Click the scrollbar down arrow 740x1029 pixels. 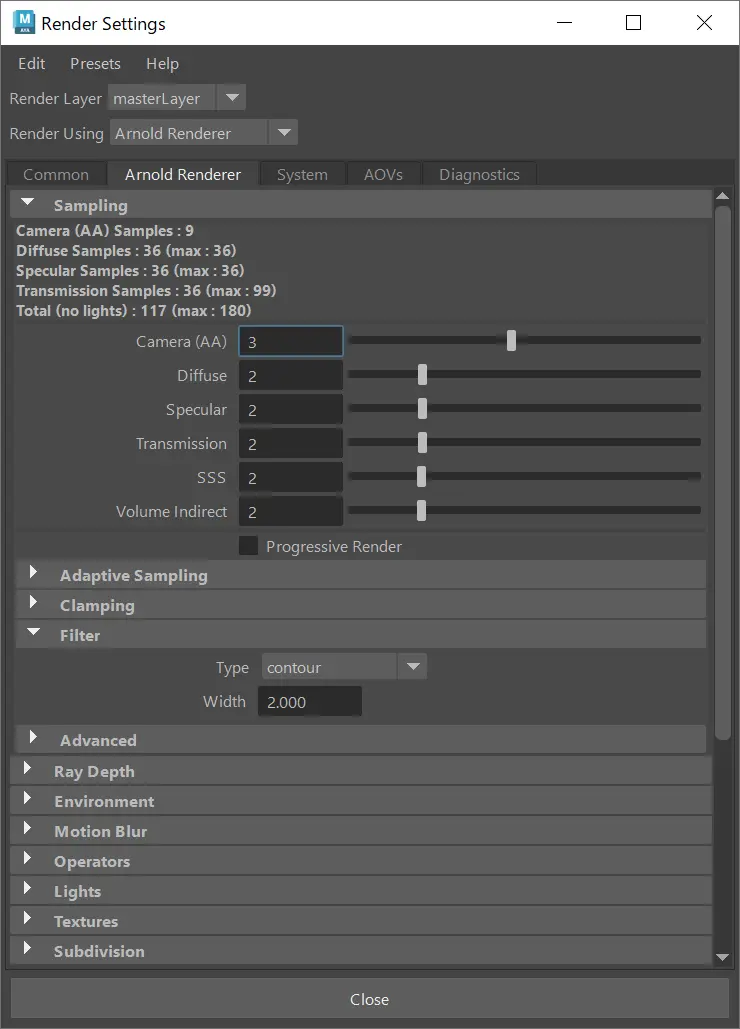(x=722, y=957)
